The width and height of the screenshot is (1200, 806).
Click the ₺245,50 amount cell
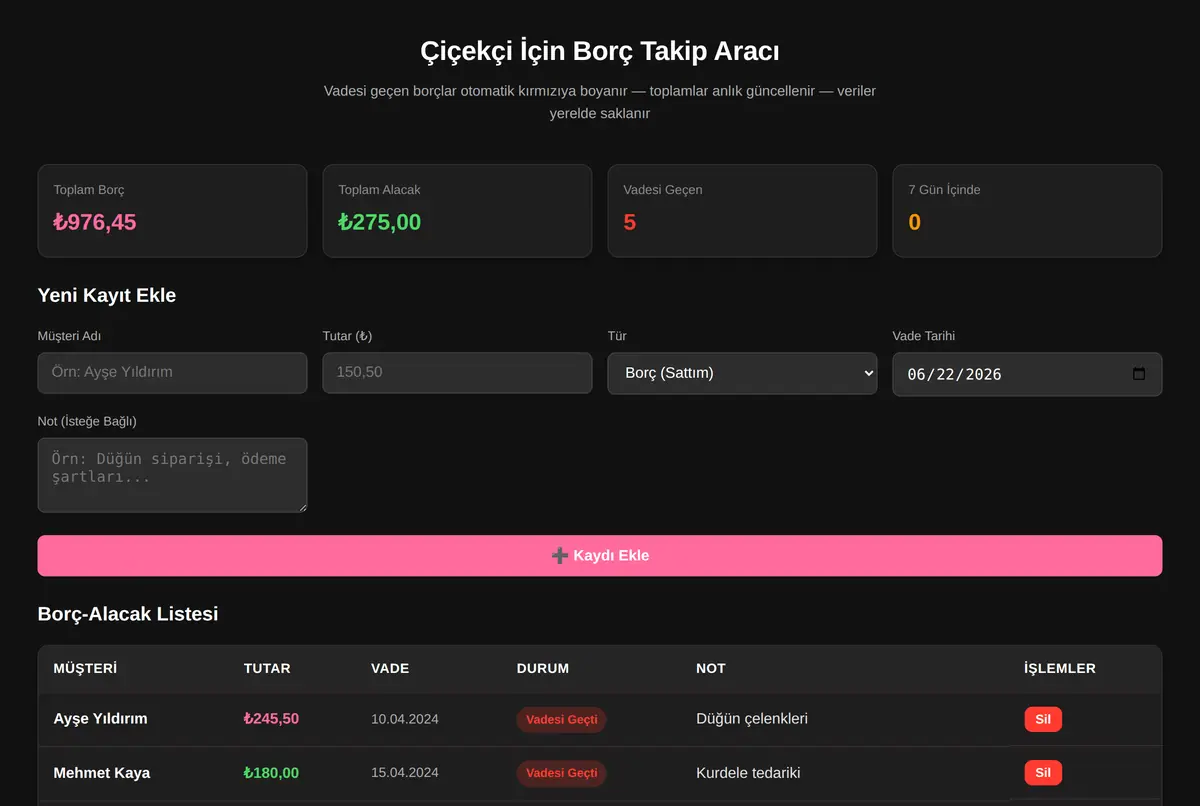pyautogui.click(x=271, y=719)
